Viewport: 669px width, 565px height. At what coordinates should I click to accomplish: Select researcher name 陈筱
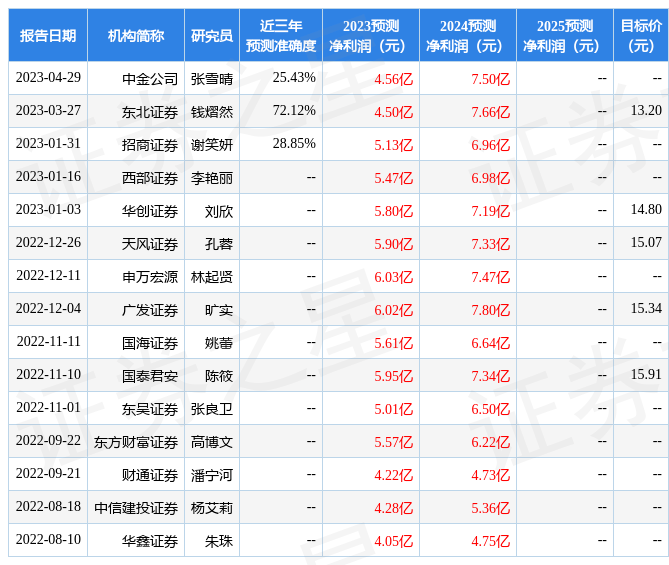[219, 376]
